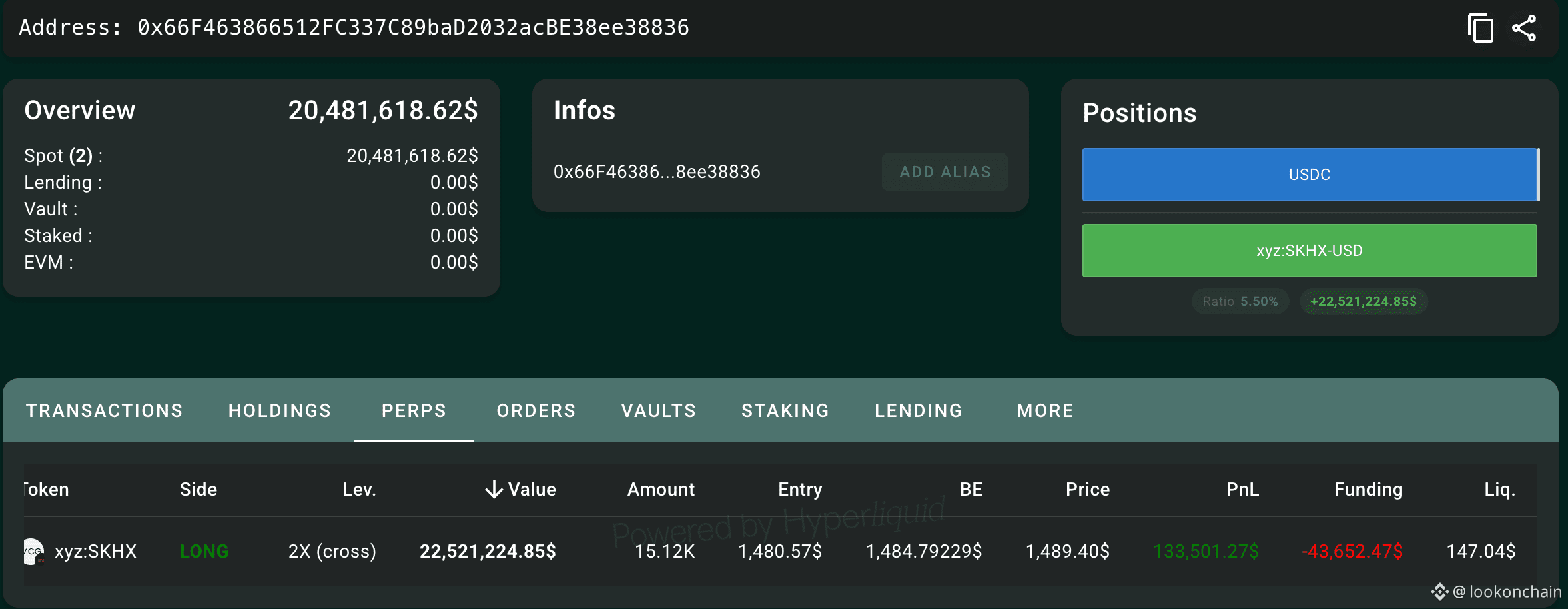The width and height of the screenshot is (1568, 609).
Task: Click the BE column header
Action: tap(971, 490)
